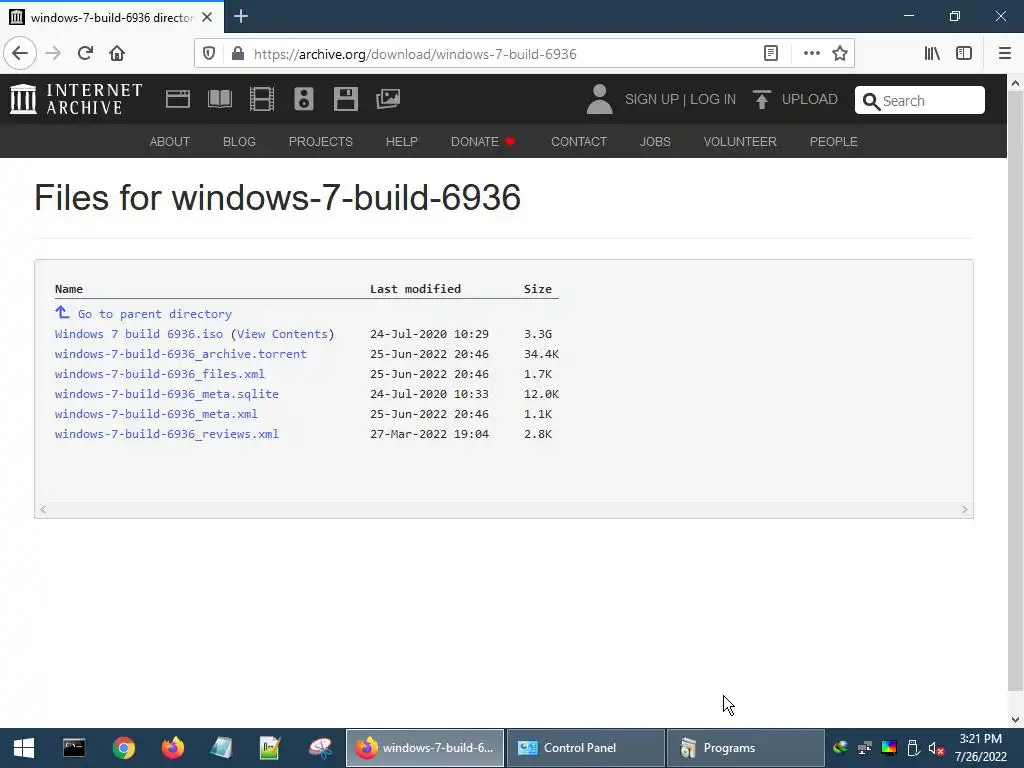
Task: Click the forward navigation arrow
Action: [x=54, y=54]
